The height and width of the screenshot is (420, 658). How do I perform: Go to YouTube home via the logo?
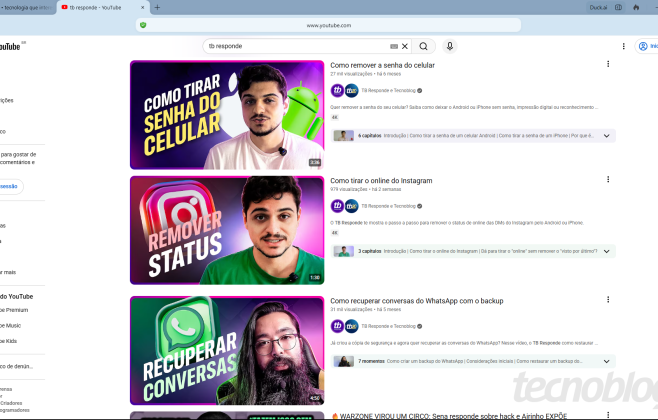(x=10, y=46)
